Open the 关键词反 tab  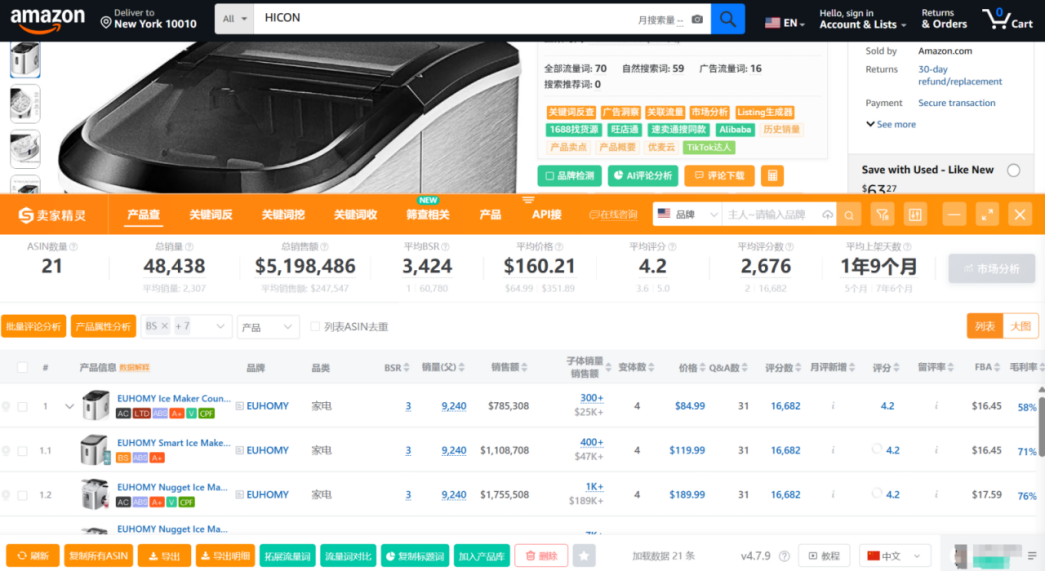tap(211, 215)
